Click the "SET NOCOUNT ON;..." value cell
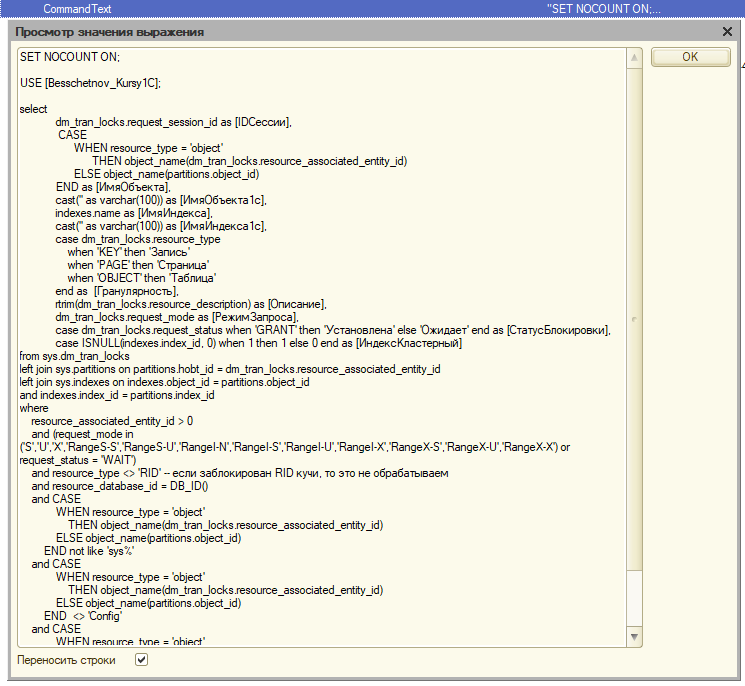This screenshot has height=686, width=745. (x=603, y=9)
